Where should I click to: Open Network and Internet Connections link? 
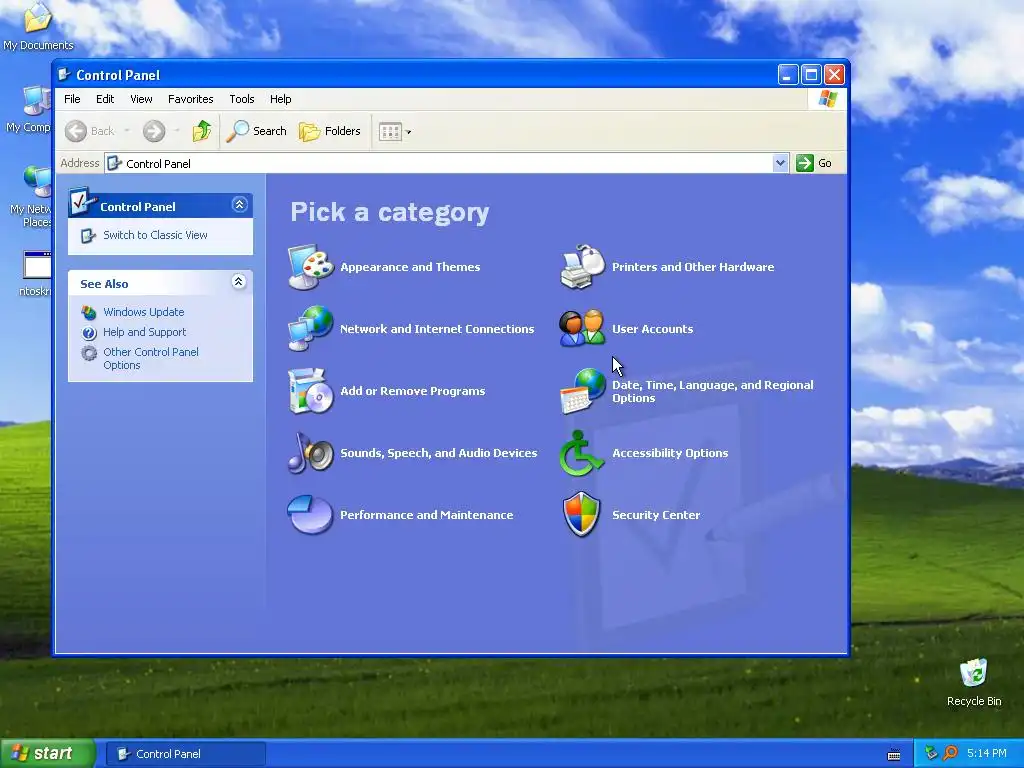[x=437, y=328]
